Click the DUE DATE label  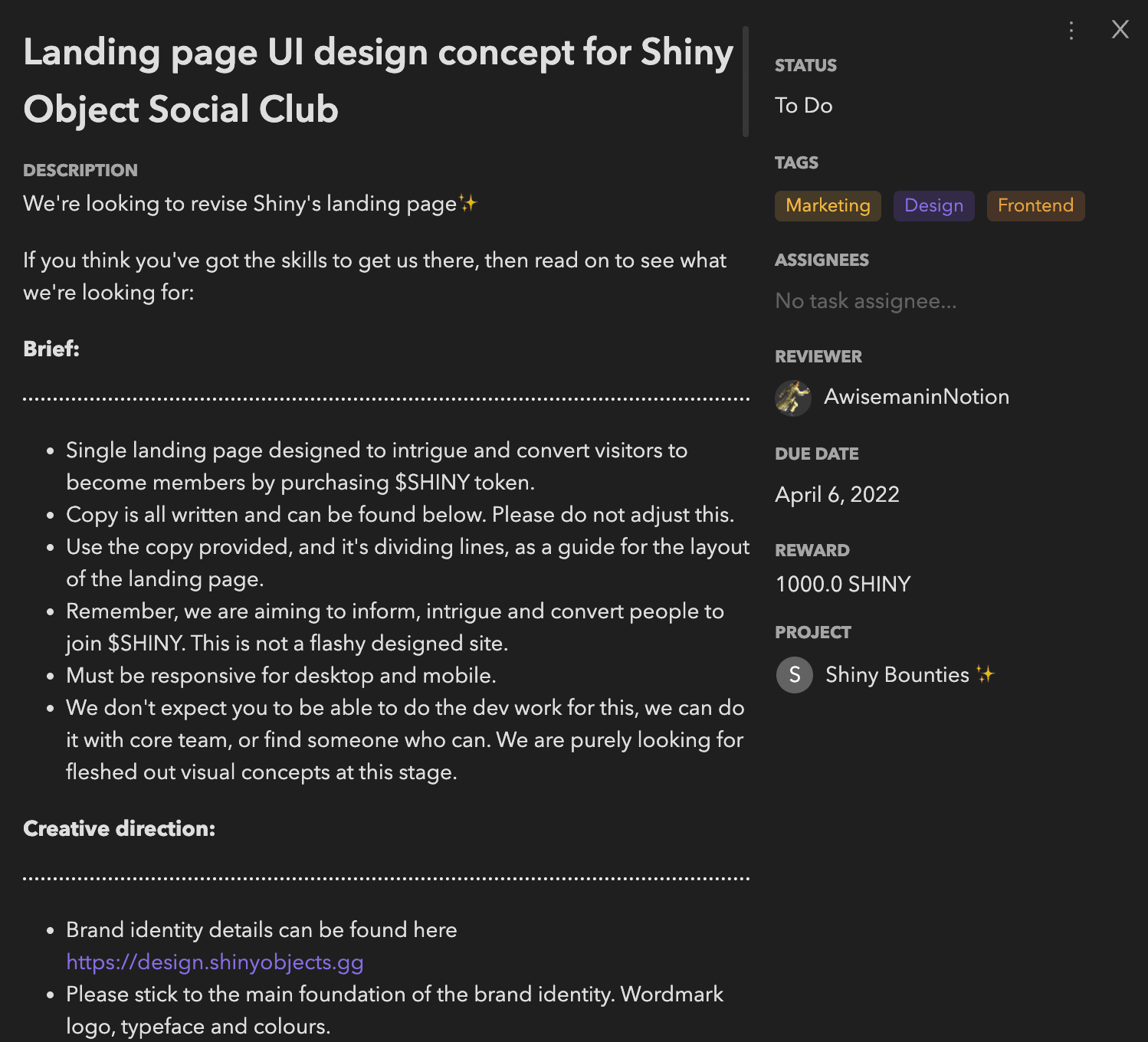[x=817, y=454]
